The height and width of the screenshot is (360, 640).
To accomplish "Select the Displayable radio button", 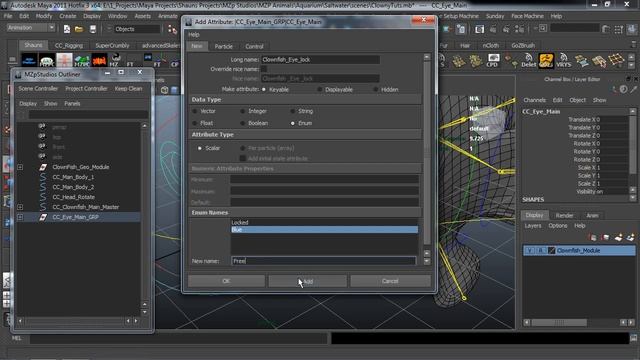I will coord(320,89).
